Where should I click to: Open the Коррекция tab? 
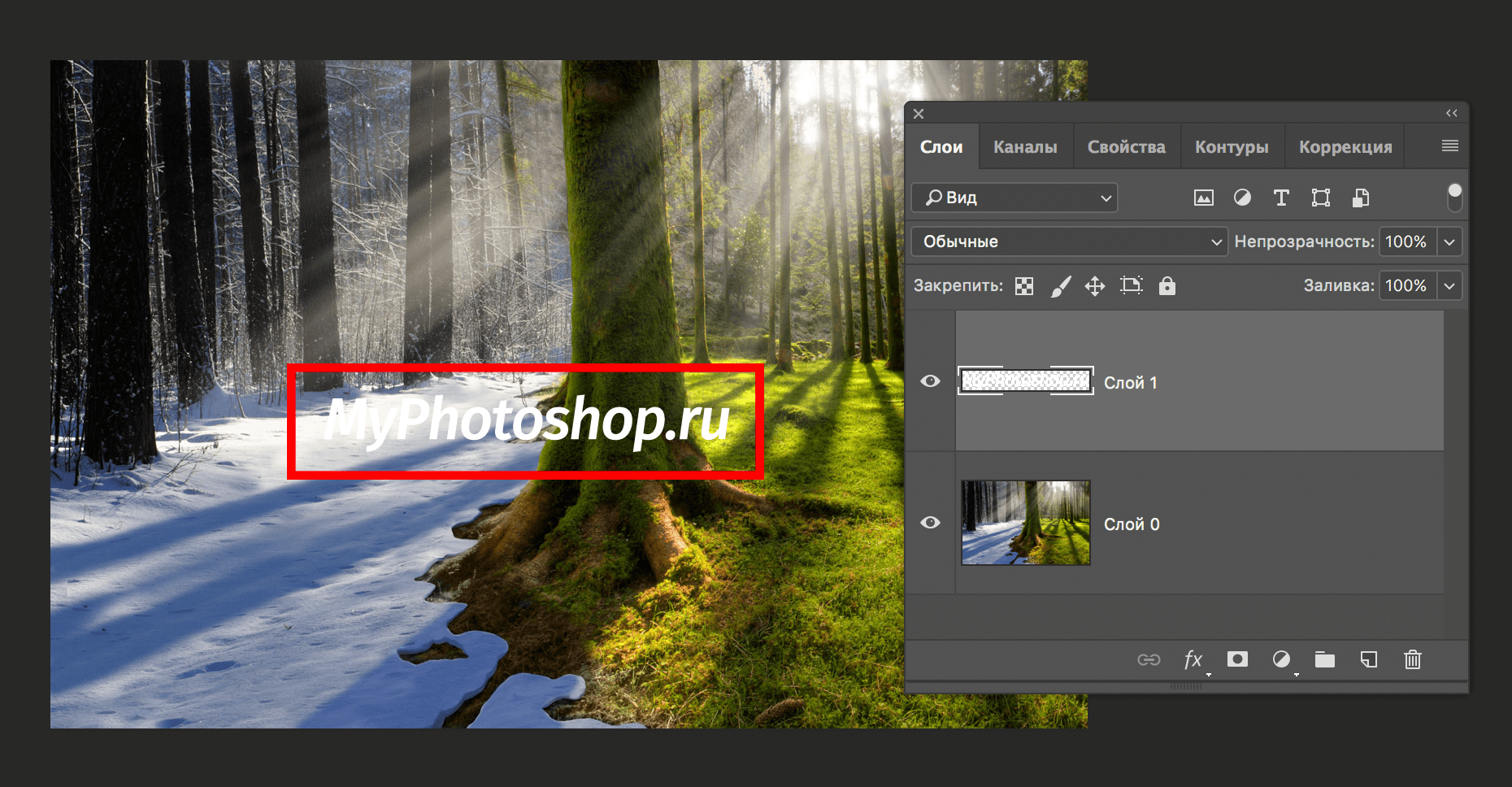tap(1345, 147)
